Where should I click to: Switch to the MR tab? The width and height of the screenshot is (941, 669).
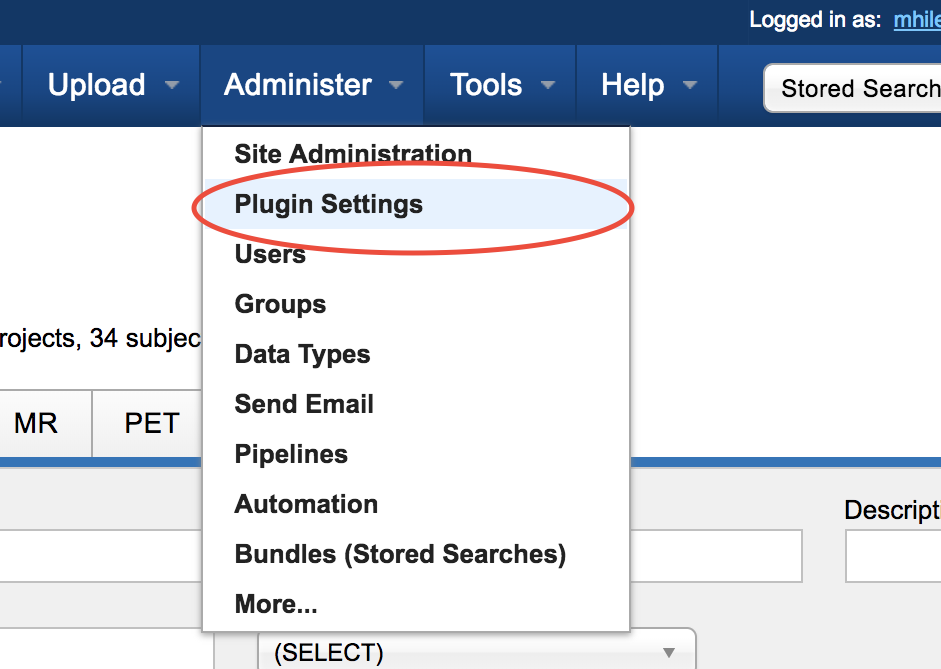[x=36, y=424]
